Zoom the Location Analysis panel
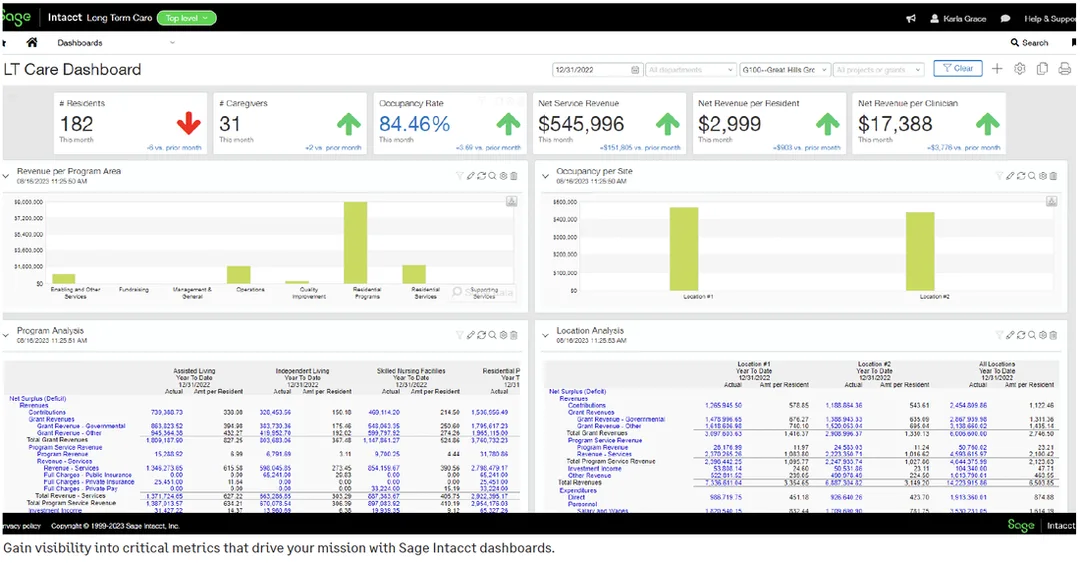Screen dimensions: 1080x563 (1032, 335)
